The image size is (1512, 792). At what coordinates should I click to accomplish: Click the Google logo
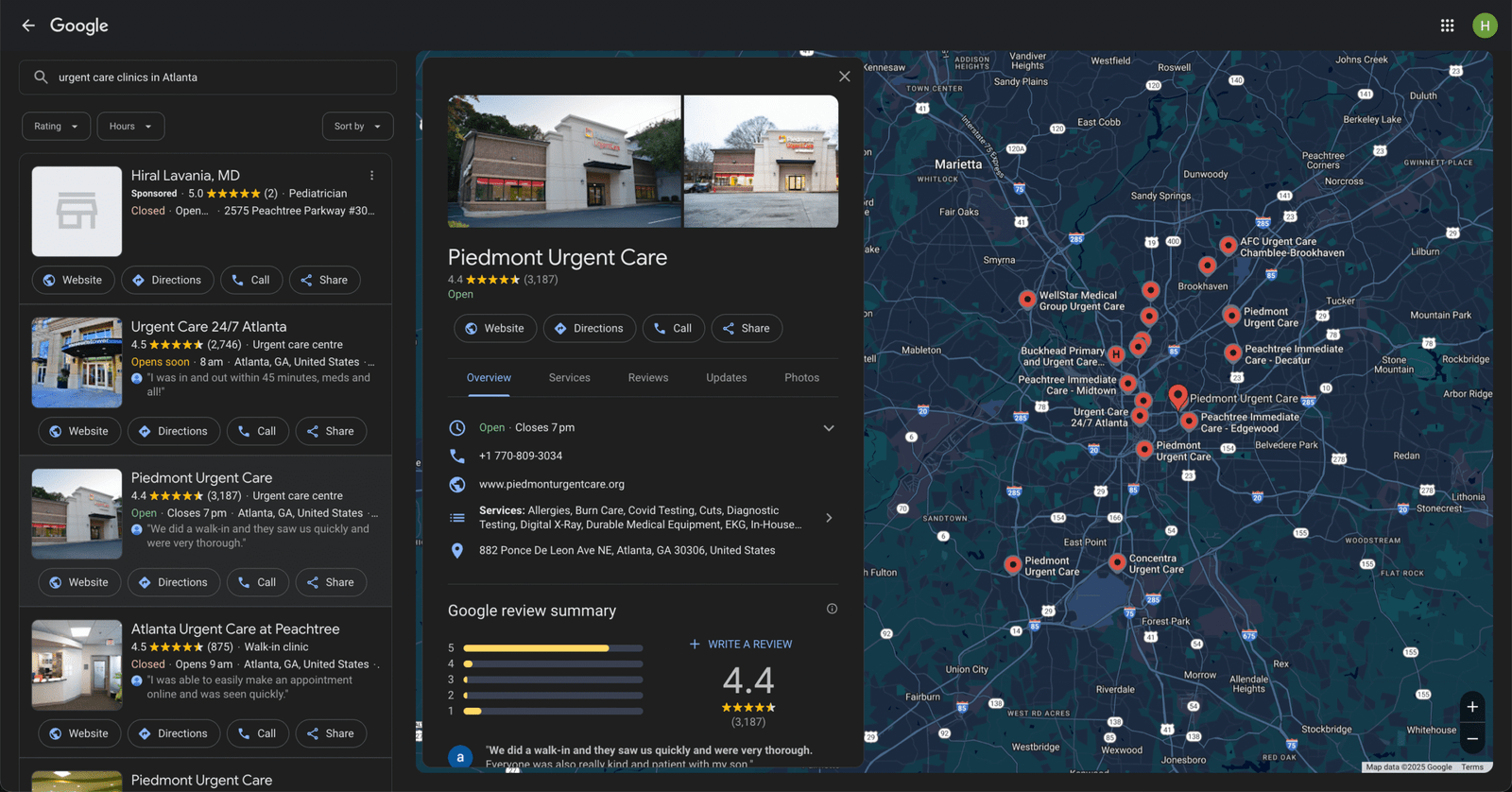pos(79,26)
